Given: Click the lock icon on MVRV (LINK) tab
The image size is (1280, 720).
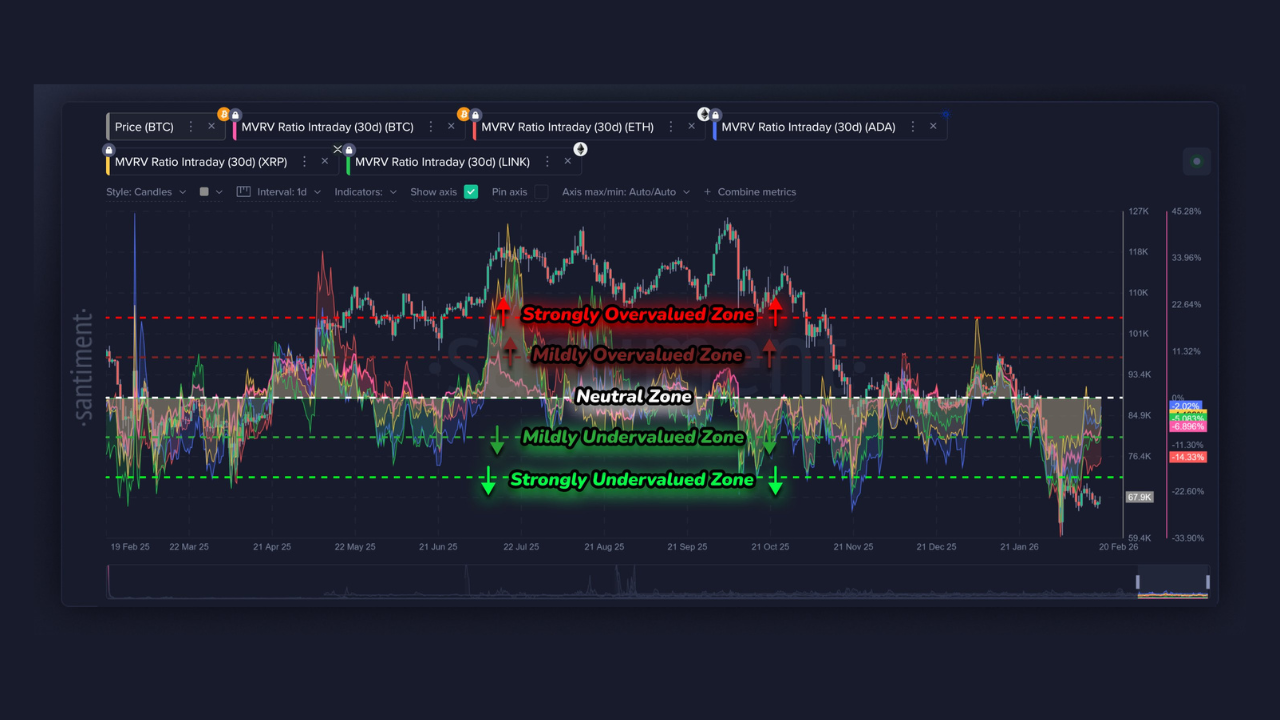Looking at the screenshot, I should point(349,150).
